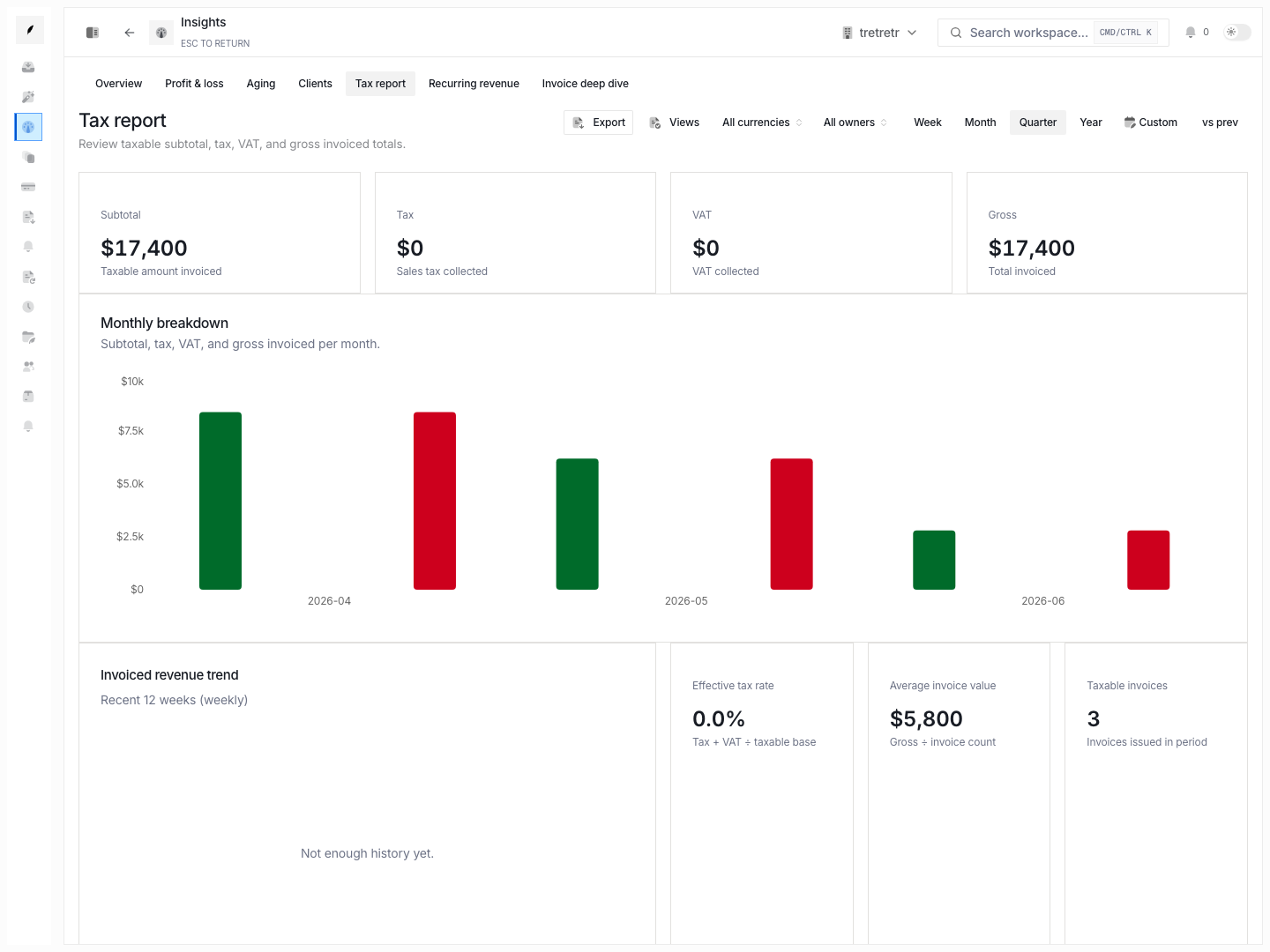Click the Insights gauge header icon

click(x=161, y=33)
